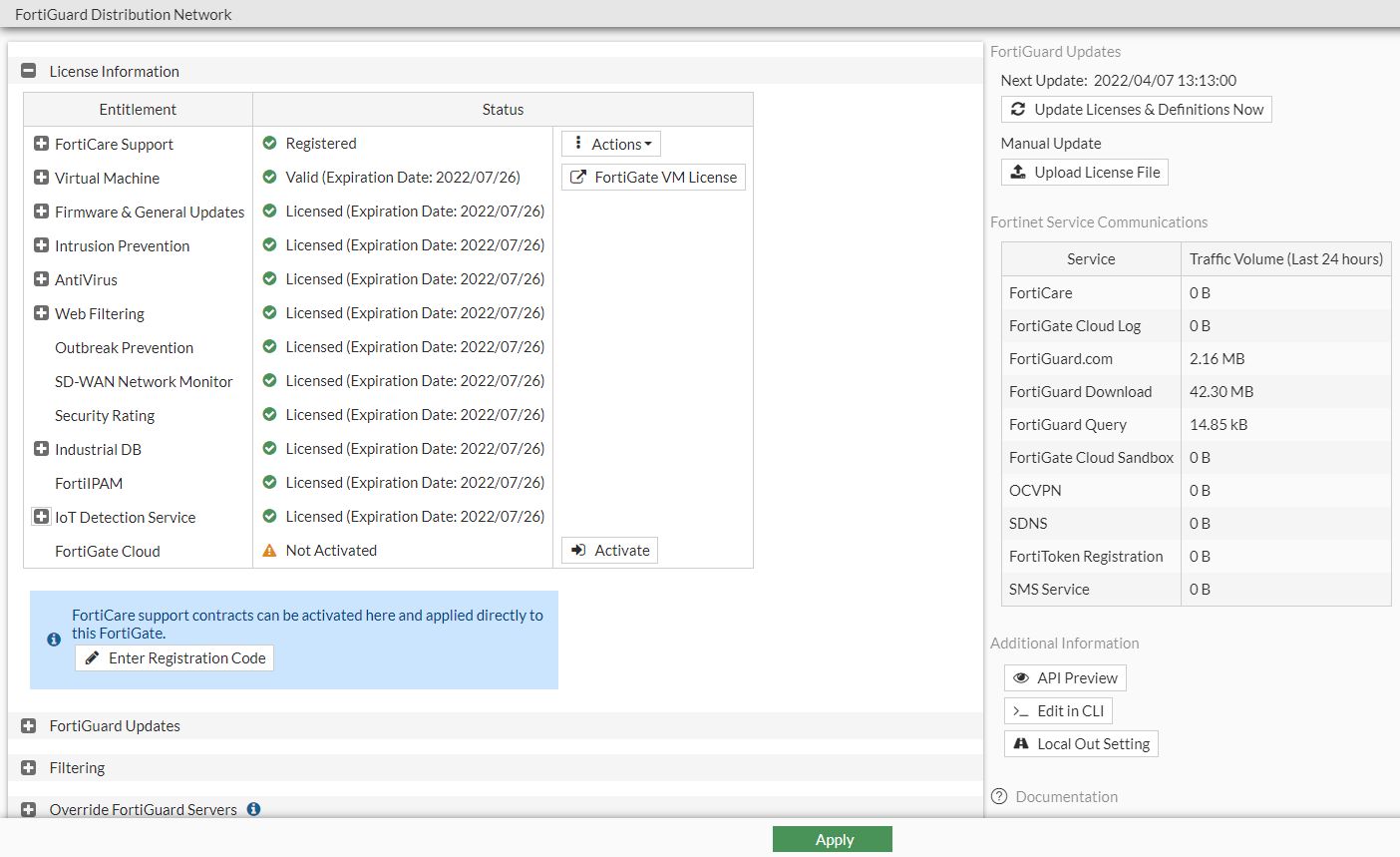
Task: Click Upload License File button
Action: (x=1085, y=173)
